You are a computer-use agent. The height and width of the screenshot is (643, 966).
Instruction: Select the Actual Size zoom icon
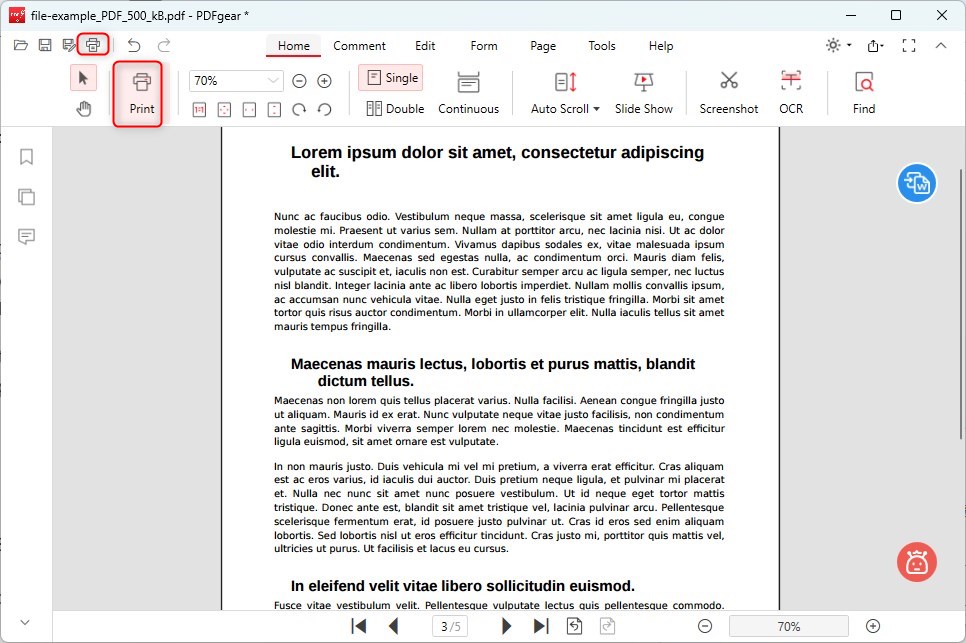coord(198,110)
